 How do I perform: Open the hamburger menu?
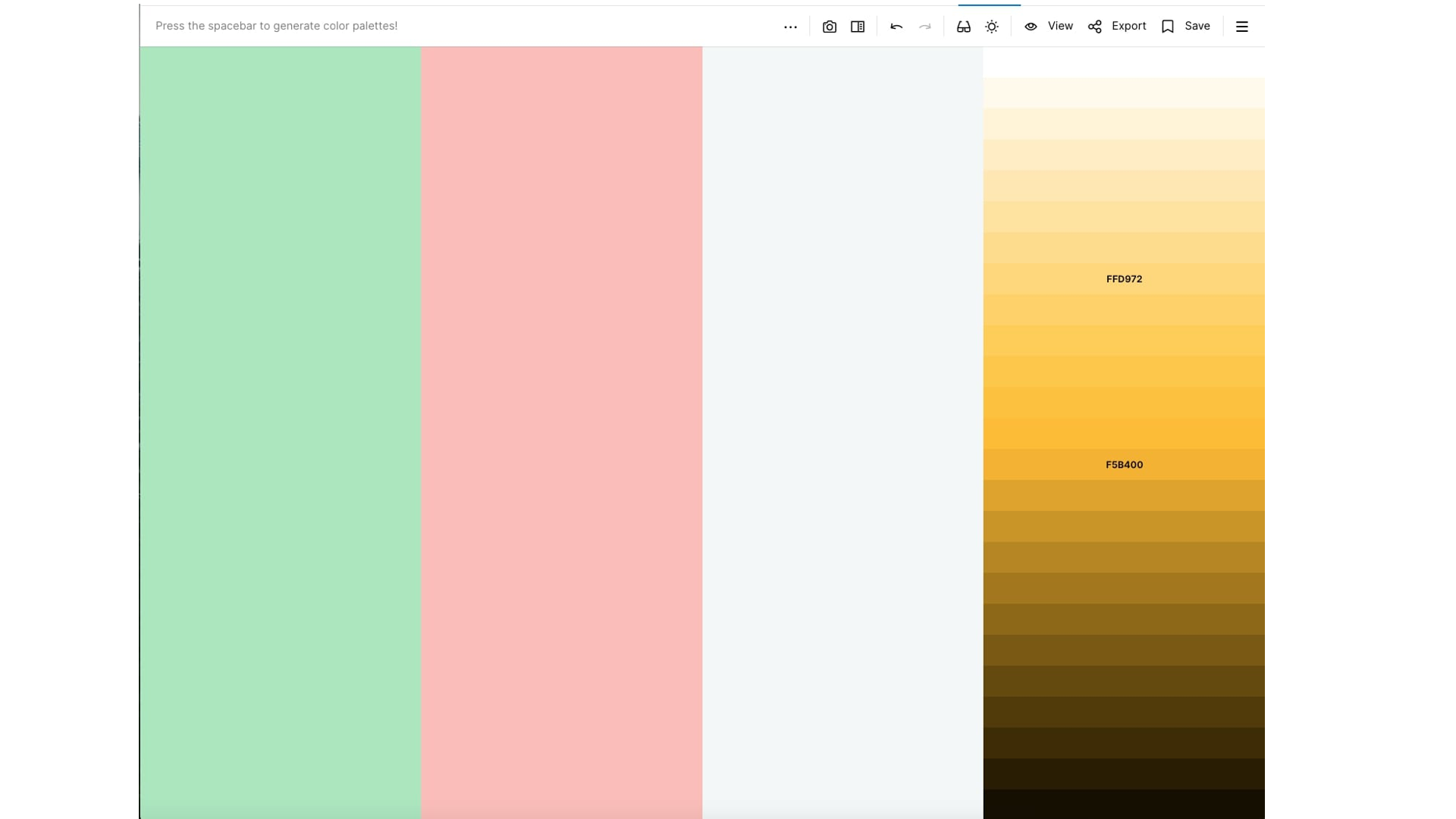pyautogui.click(x=1241, y=26)
